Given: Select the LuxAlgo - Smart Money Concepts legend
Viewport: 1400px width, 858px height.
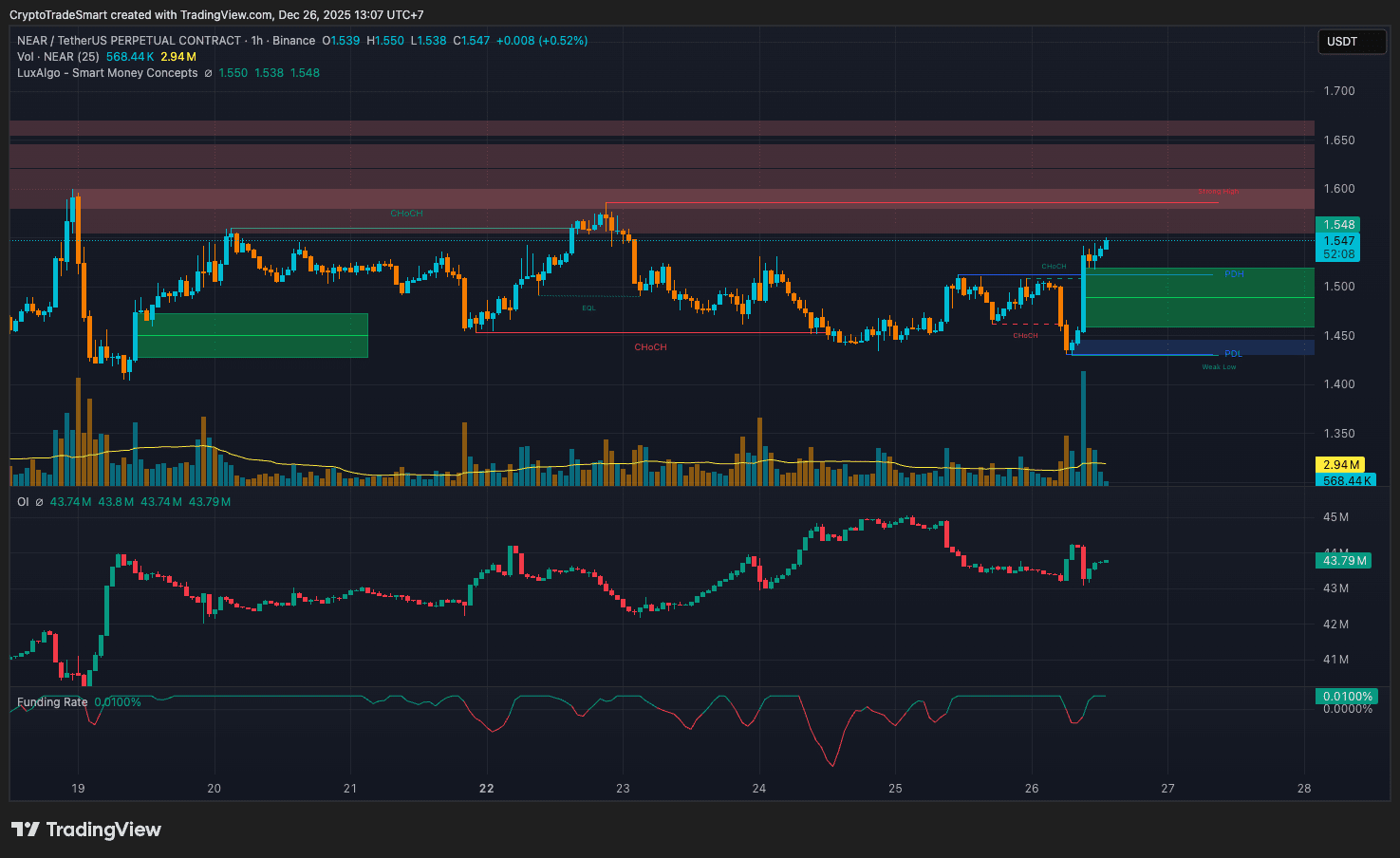Looking at the screenshot, I should 107,73.
